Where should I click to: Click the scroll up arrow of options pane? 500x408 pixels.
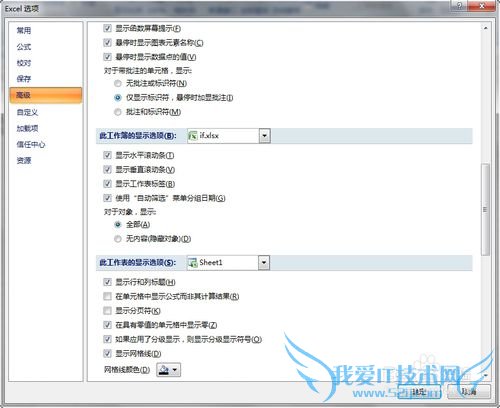(x=486, y=28)
